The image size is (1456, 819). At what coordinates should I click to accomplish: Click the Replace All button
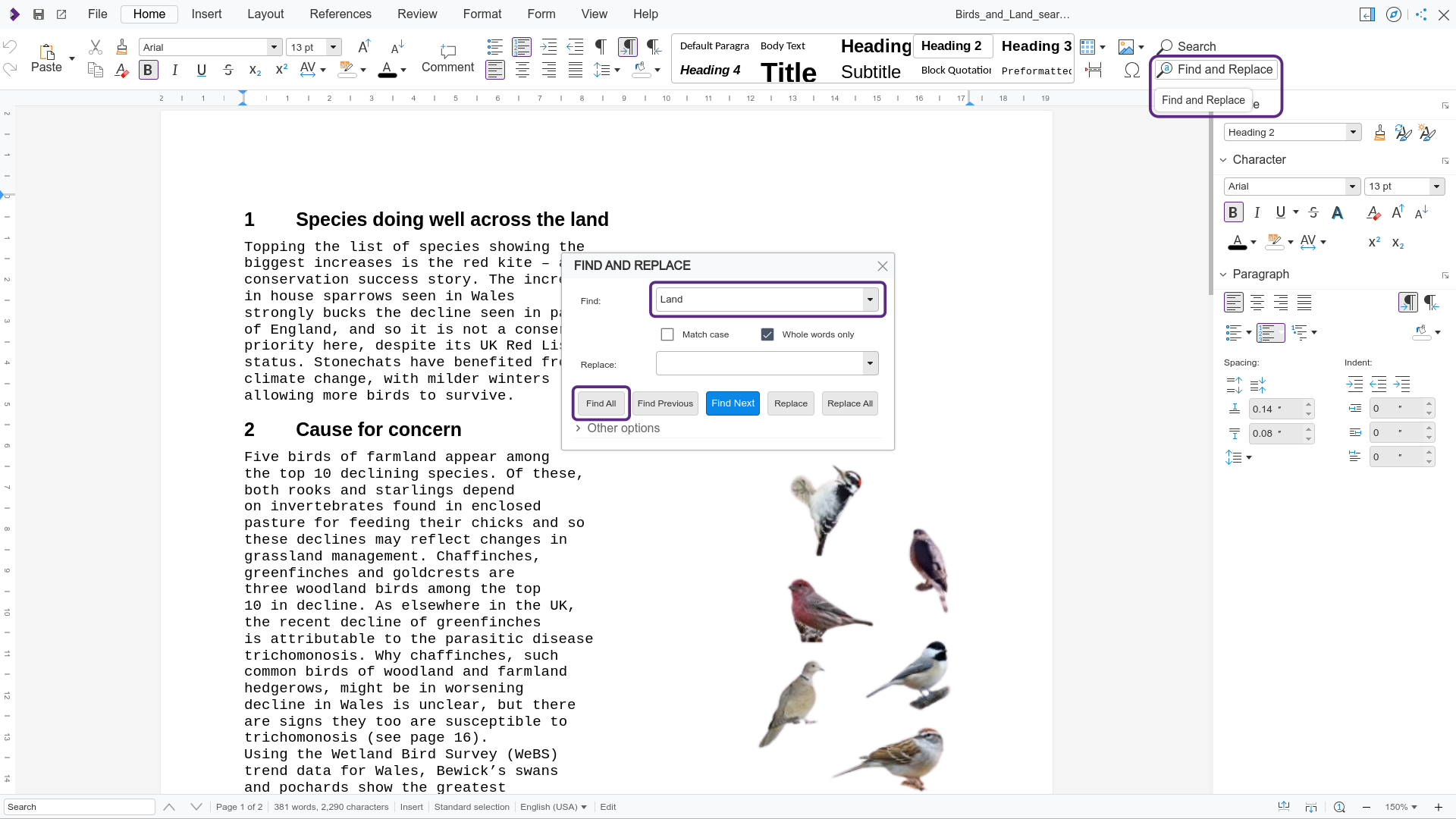tap(849, 403)
